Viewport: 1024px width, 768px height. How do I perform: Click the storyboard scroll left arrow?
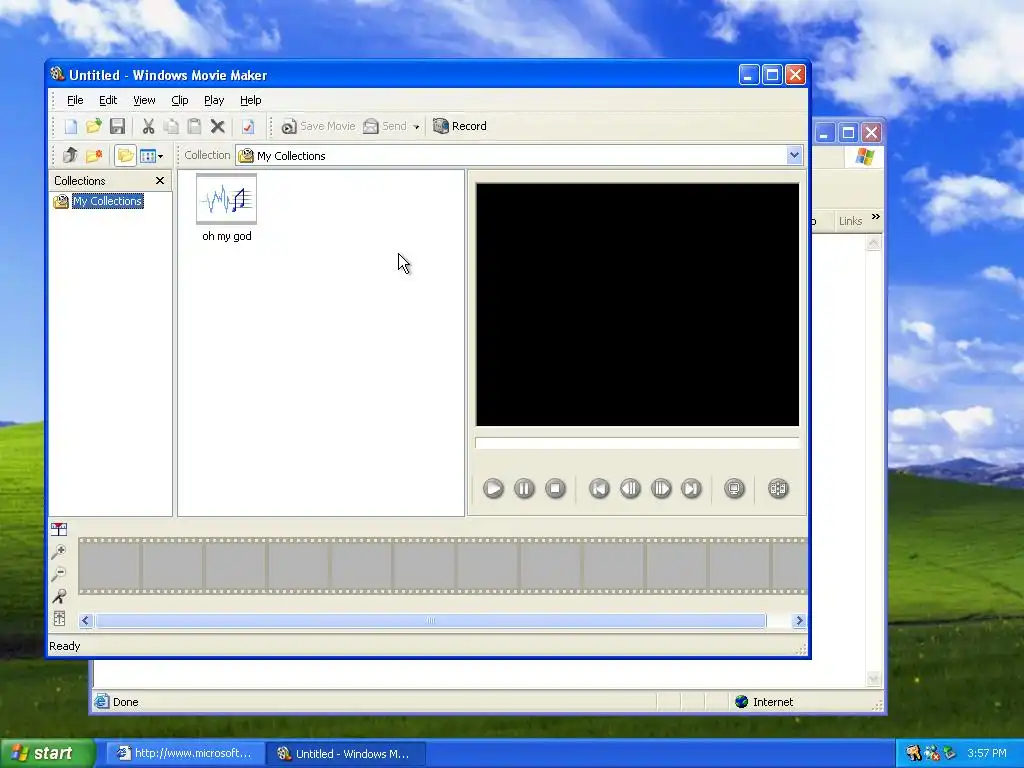[x=86, y=620]
